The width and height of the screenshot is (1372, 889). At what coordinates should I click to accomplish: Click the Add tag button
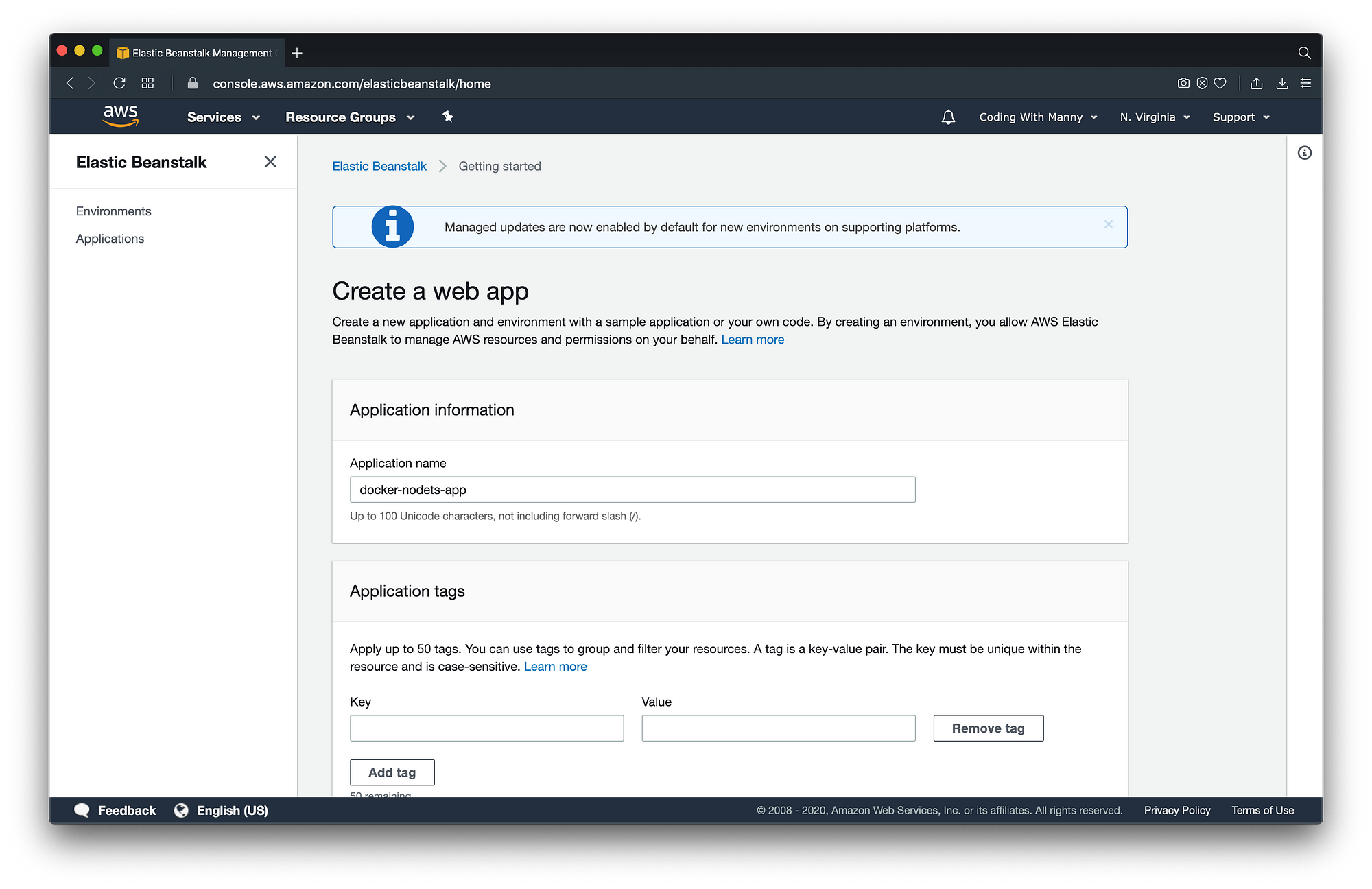click(x=392, y=772)
